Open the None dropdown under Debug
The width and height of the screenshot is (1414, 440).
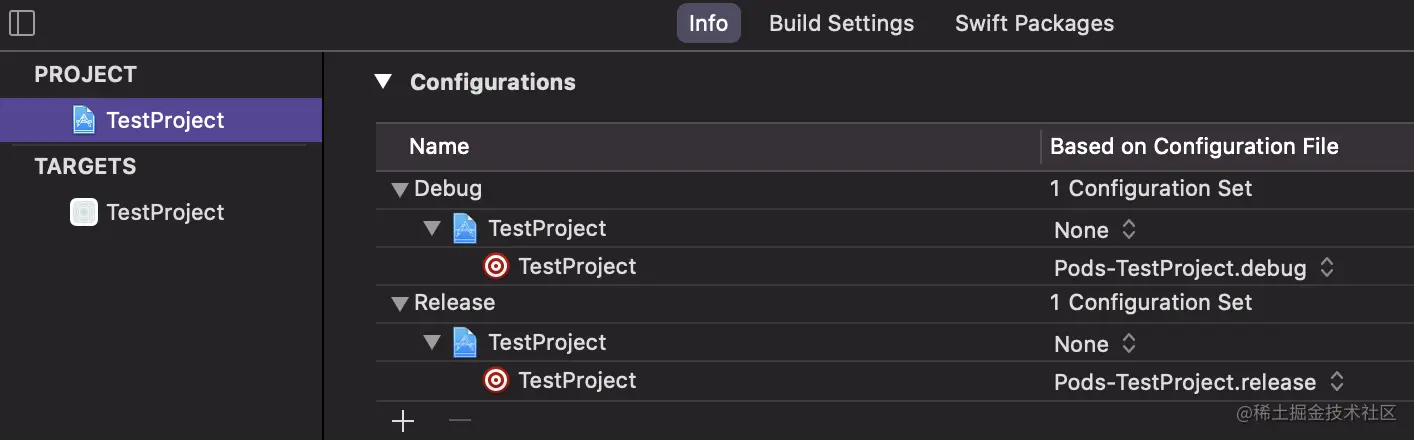pos(1094,230)
